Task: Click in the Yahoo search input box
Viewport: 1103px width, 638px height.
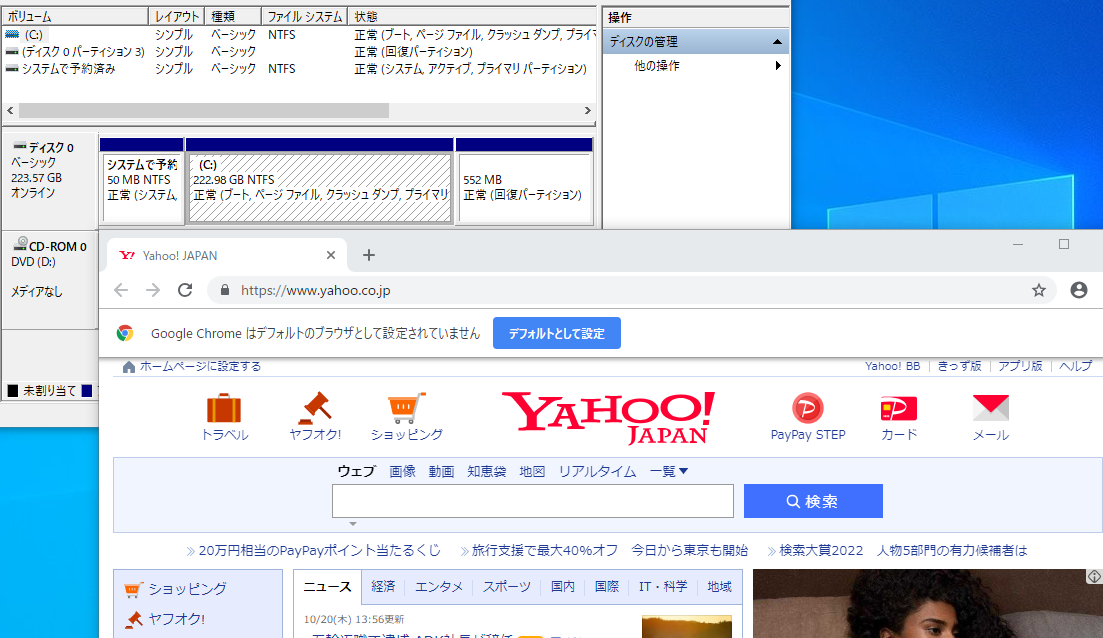Action: coord(533,501)
